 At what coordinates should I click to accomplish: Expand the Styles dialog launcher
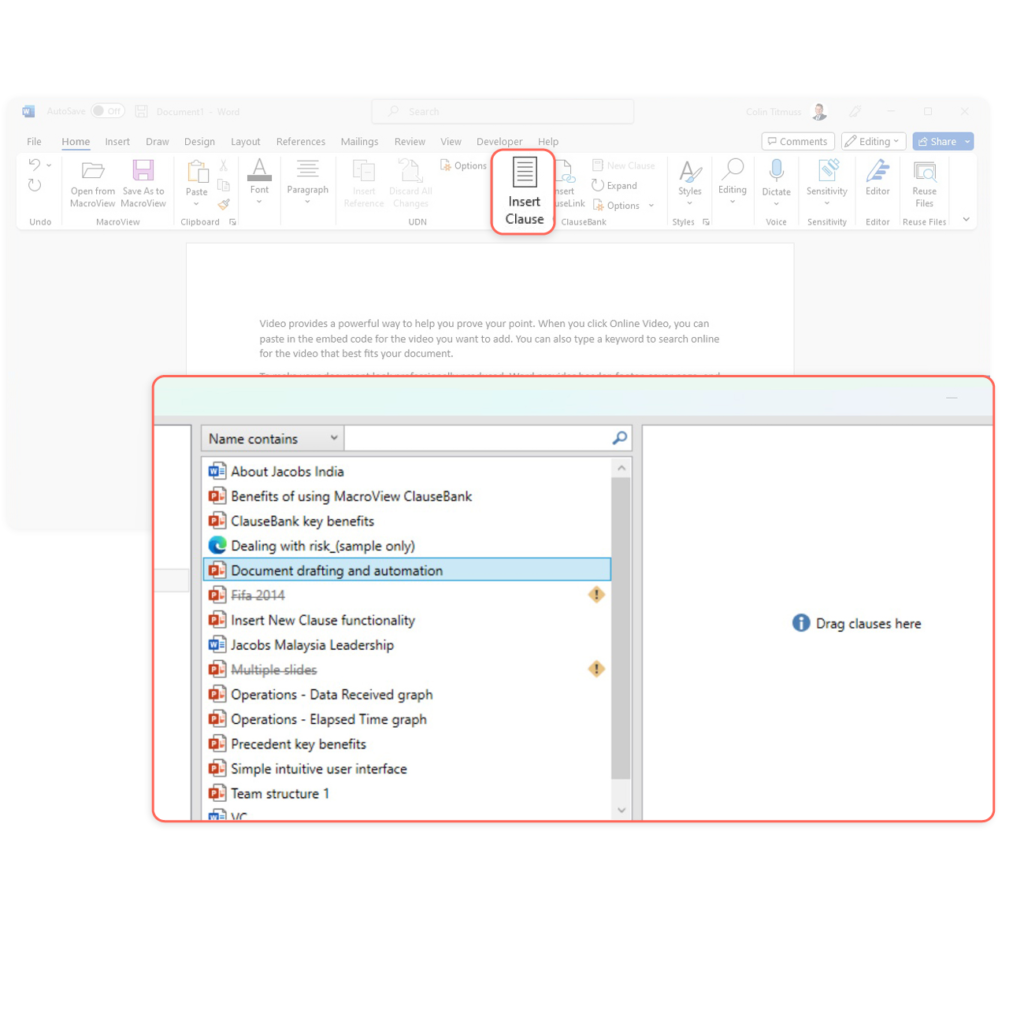tap(706, 222)
